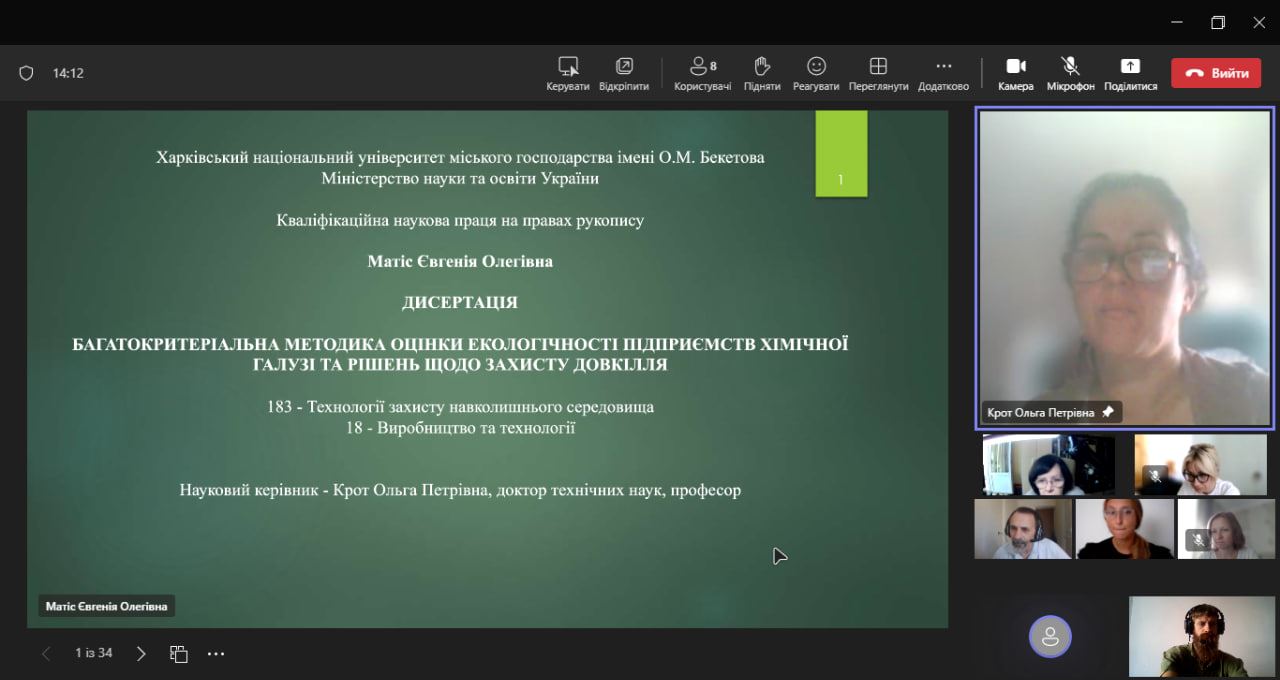Raise hand with the Підняти button
The height and width of the screenshot is (680, 1280).
pyautogui.click(x=762, y=73)
